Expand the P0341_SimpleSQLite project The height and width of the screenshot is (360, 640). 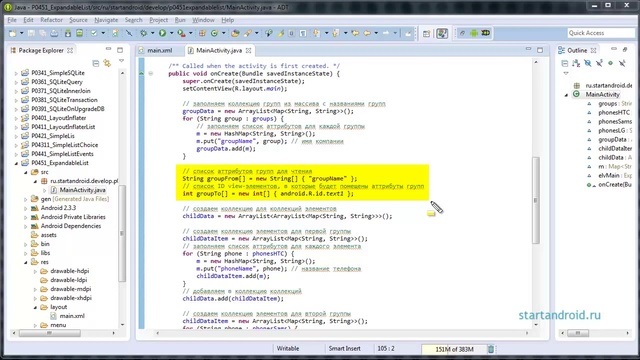(16, 73)
